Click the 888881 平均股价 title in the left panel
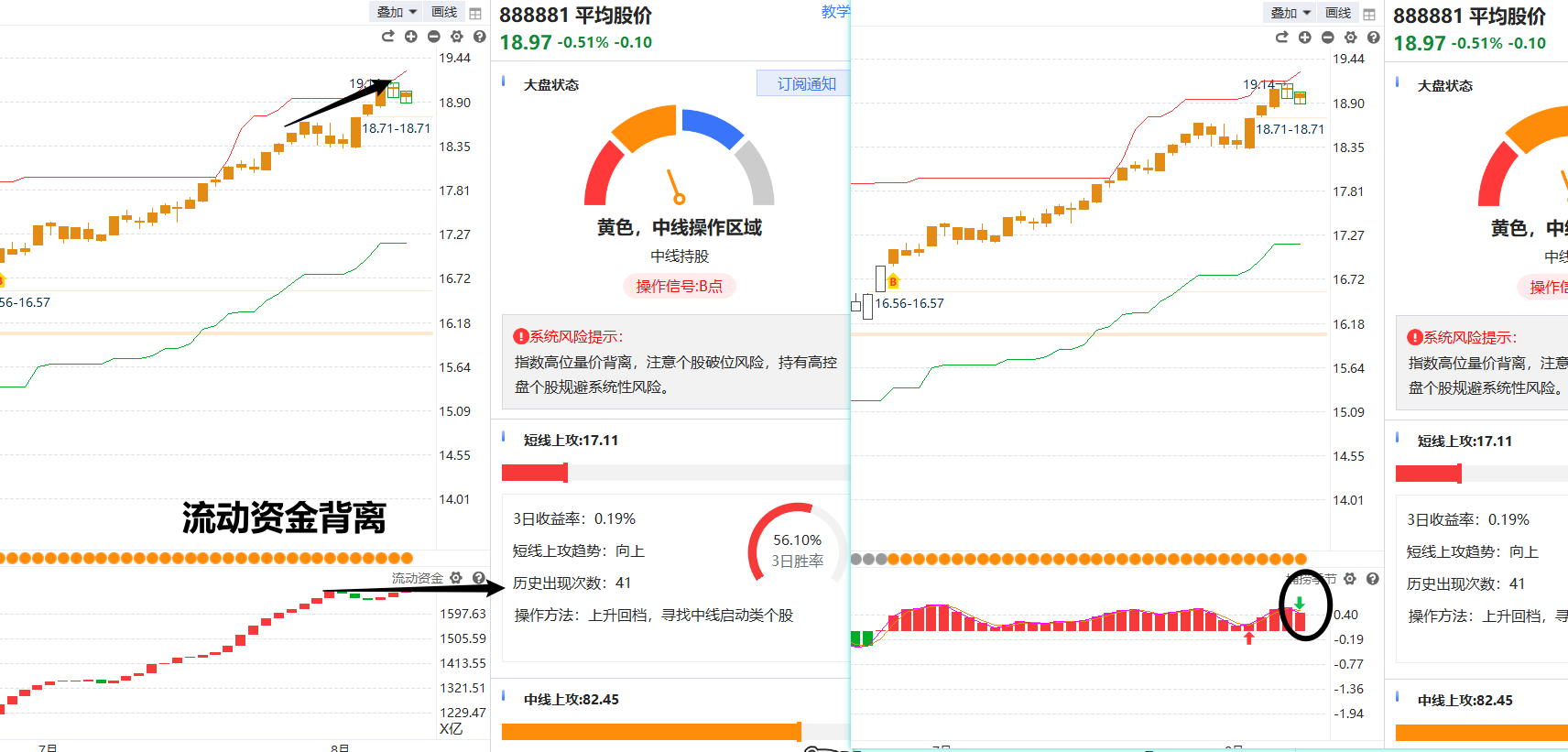Viewport: 1568px width, 752px height. (575, 16)
